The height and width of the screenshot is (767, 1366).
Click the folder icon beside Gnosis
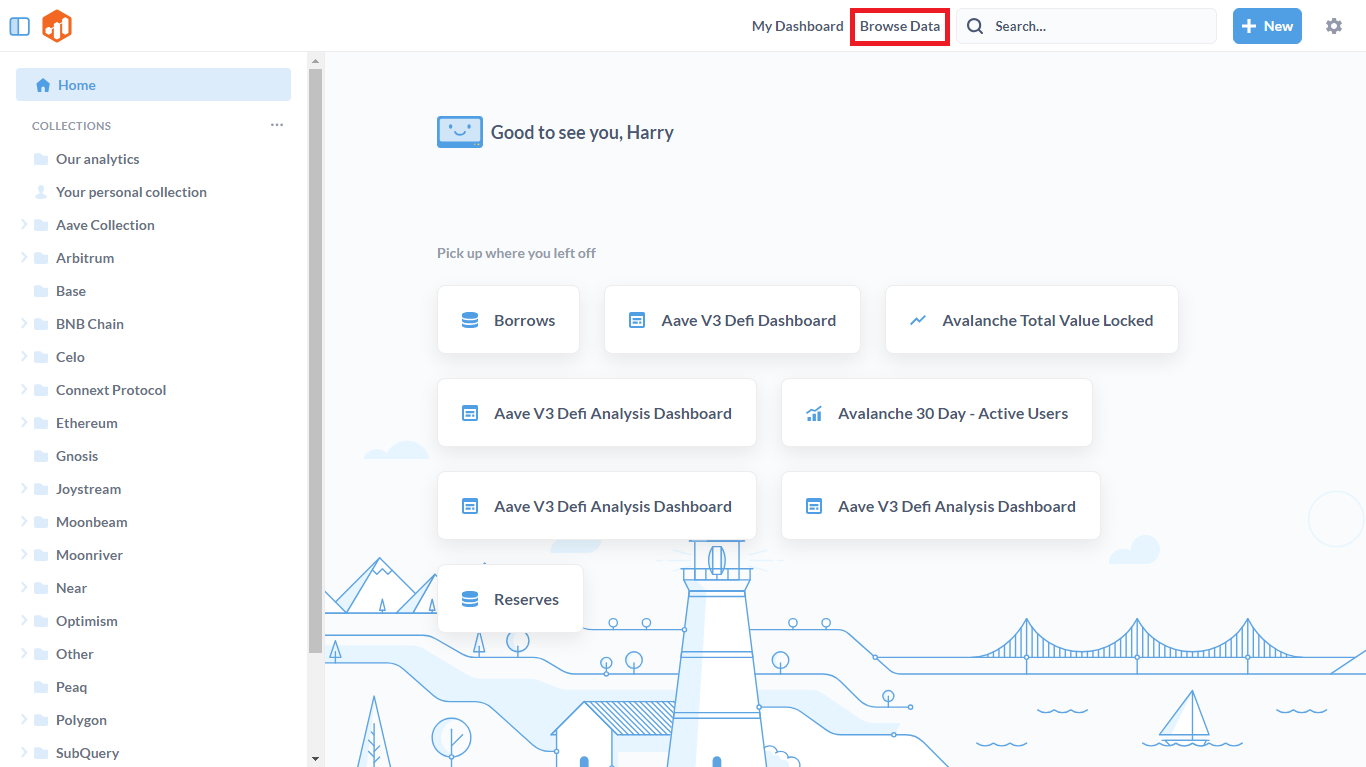tap(41, 456)
